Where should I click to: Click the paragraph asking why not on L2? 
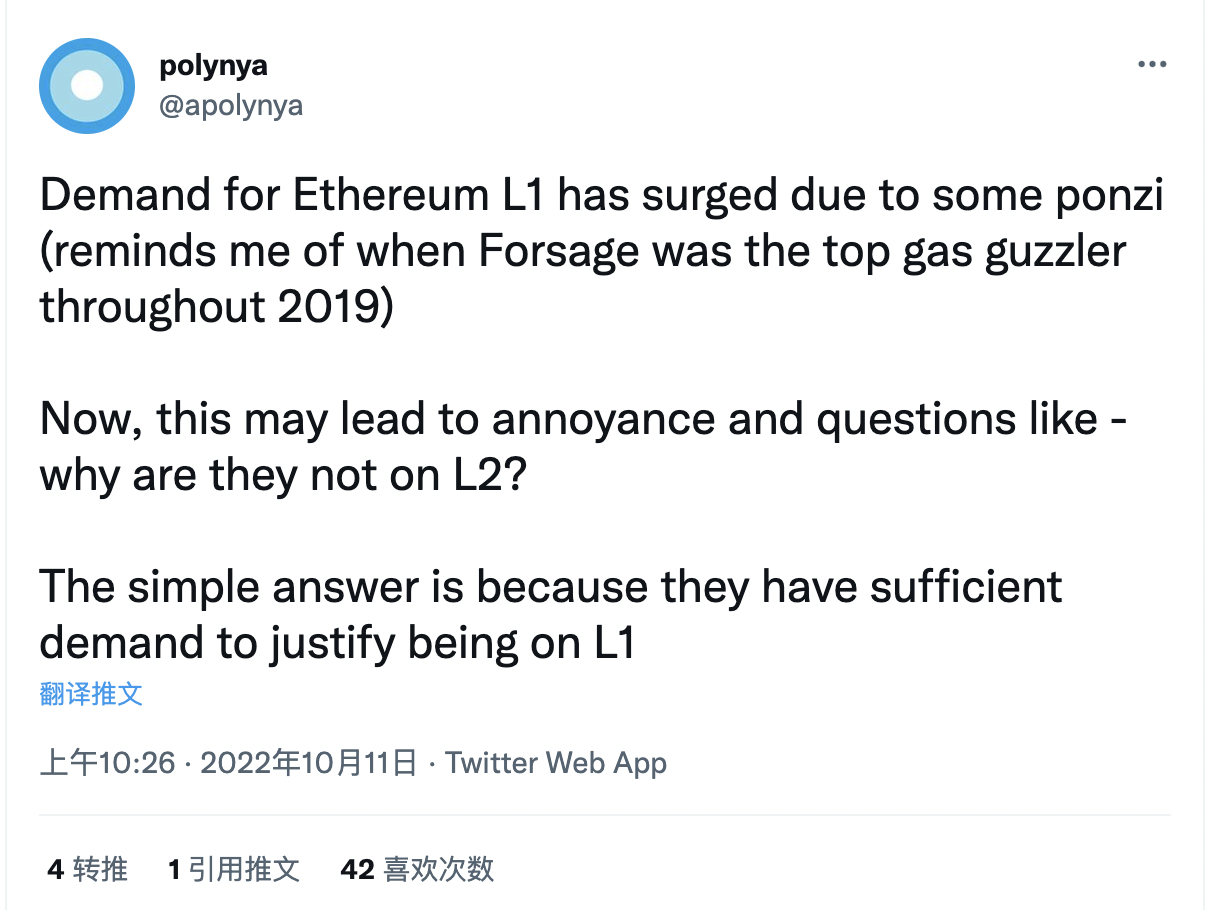coord(584,447)
